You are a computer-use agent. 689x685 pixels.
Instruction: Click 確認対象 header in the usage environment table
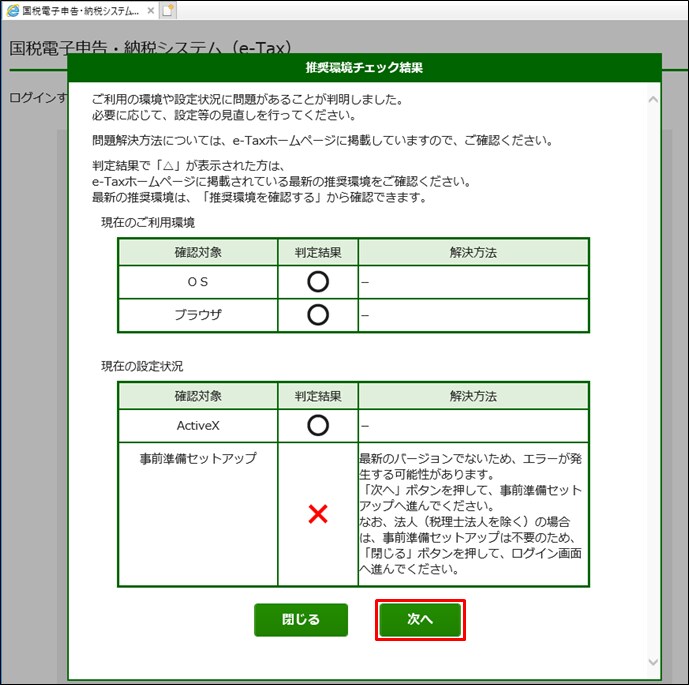coord(198,253)
